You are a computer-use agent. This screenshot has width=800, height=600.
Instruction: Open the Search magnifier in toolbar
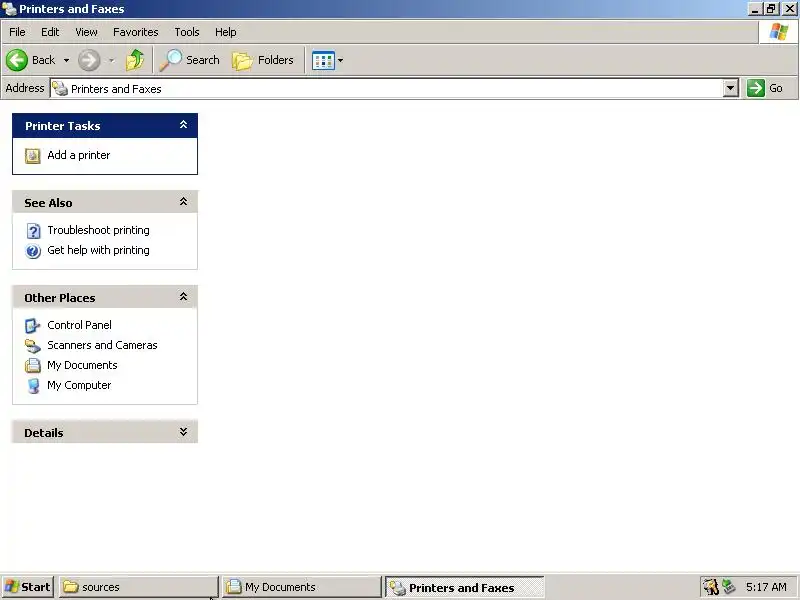tap(170, 60)
